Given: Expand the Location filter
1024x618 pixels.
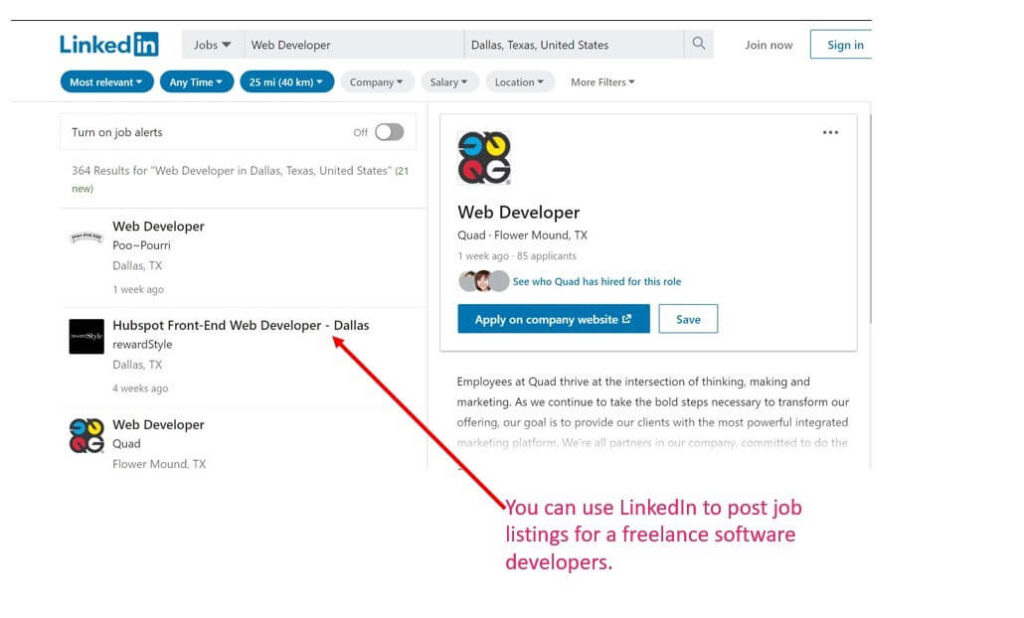Looking at the screenshot, I should coord(519,82).
